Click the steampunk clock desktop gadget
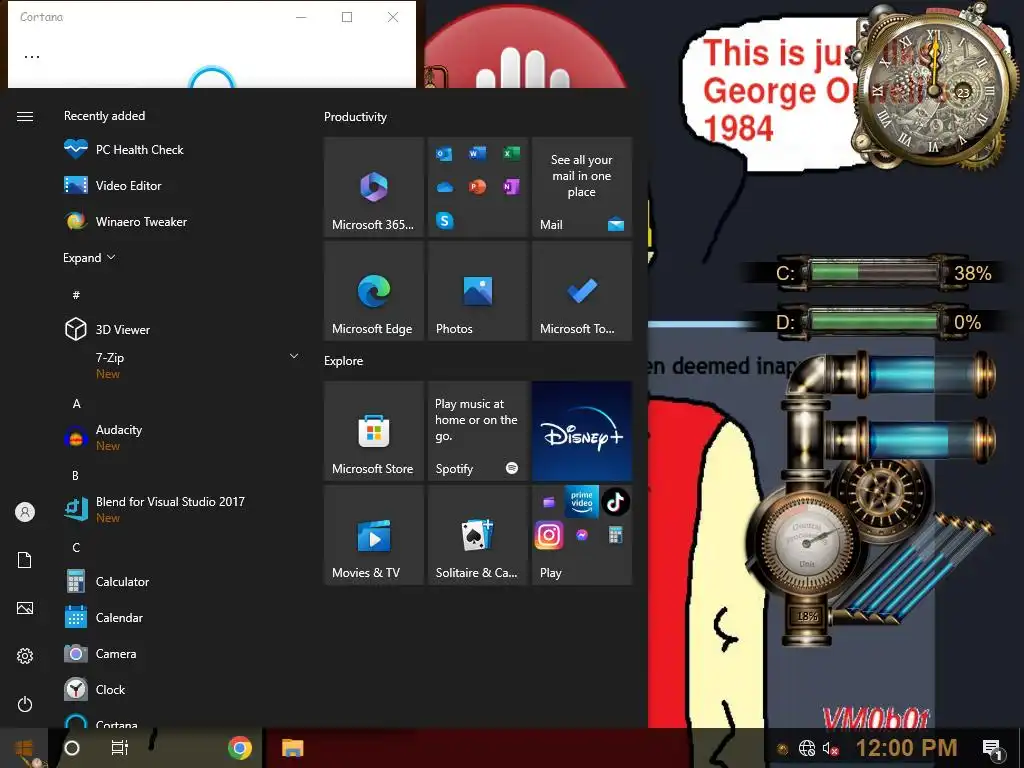The width and height of the screenshot is (1024, 768). [x=934, y=90]
